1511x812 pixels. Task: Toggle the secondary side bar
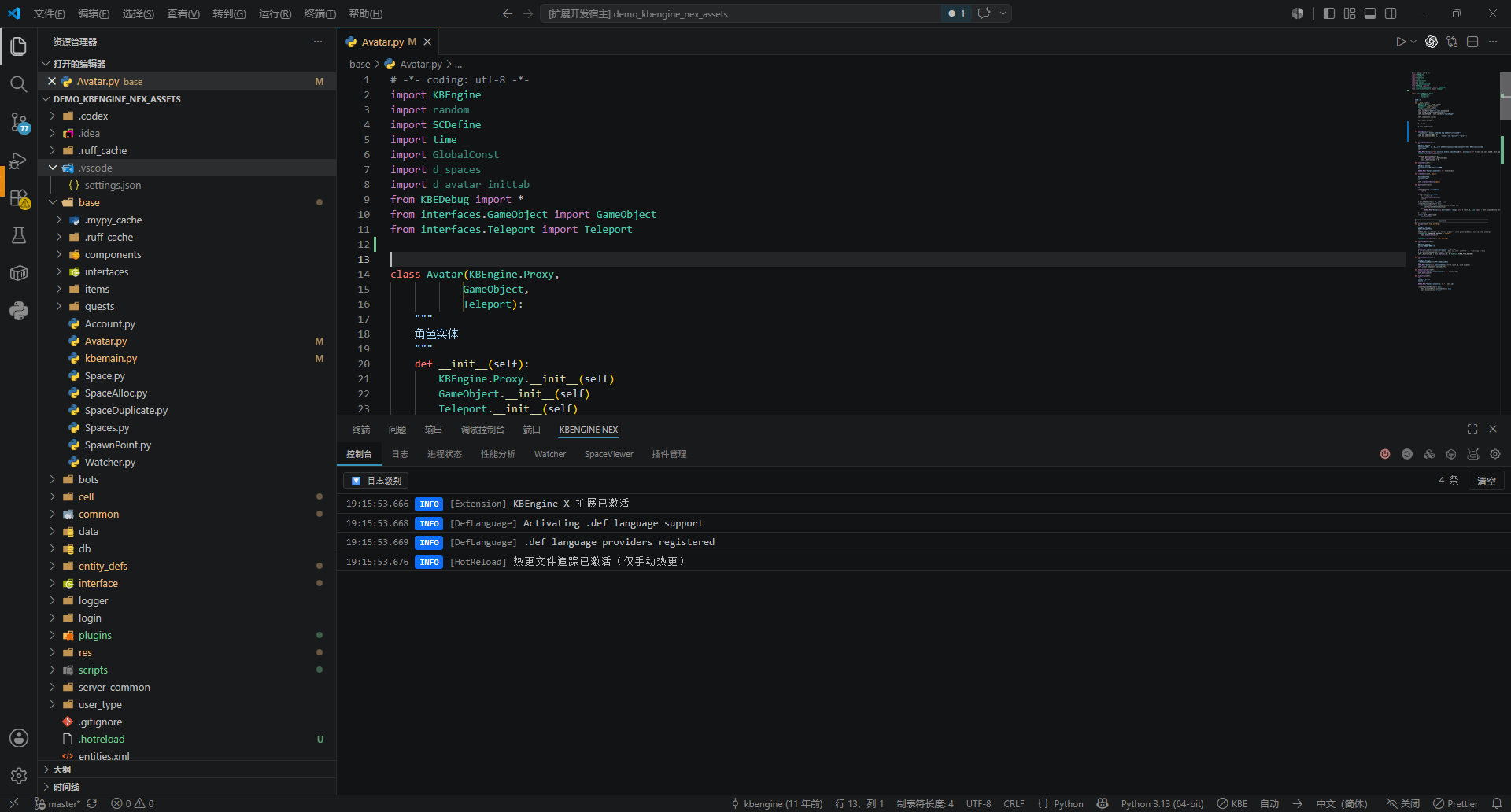(x=1391, y=13)
